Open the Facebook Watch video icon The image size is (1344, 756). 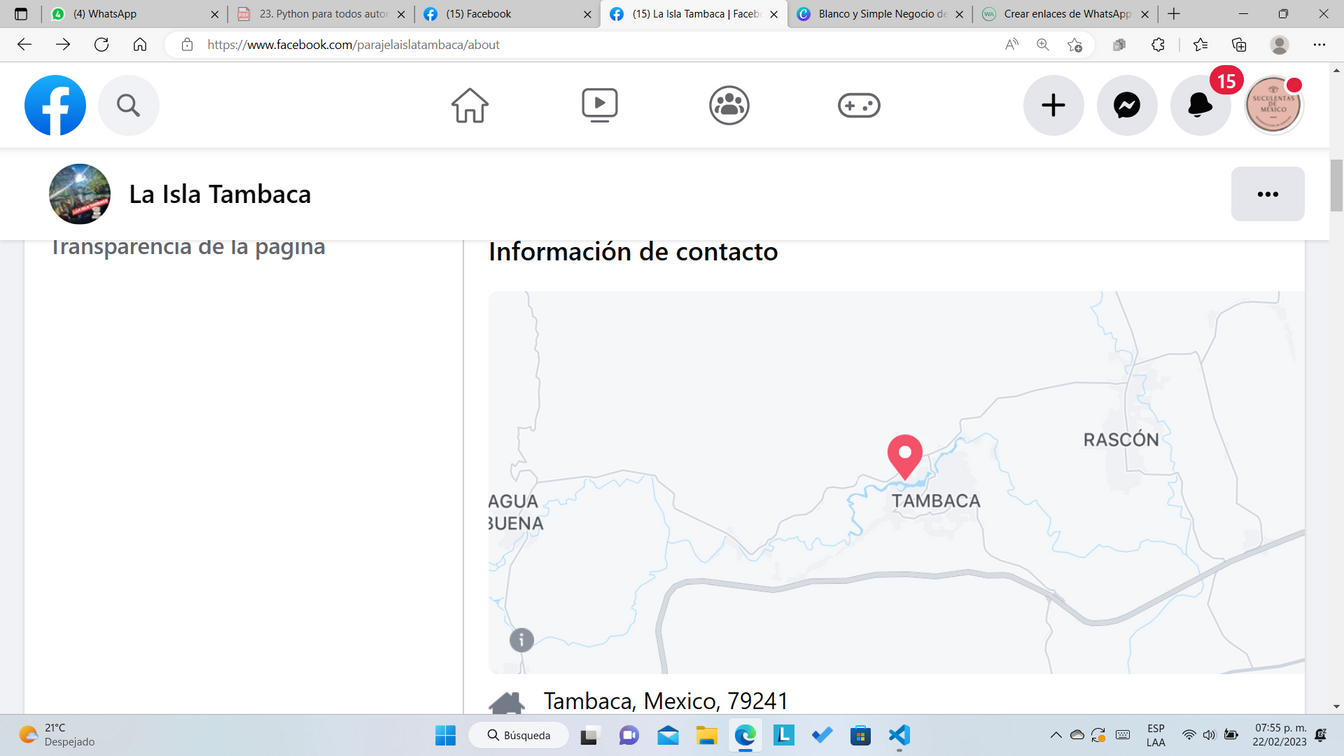[599, 105]
